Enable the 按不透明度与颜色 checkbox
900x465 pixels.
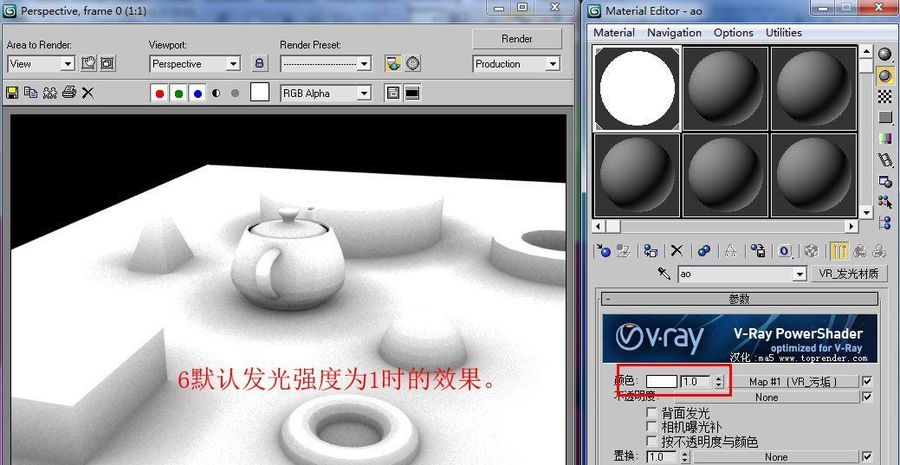pos(651,441)
